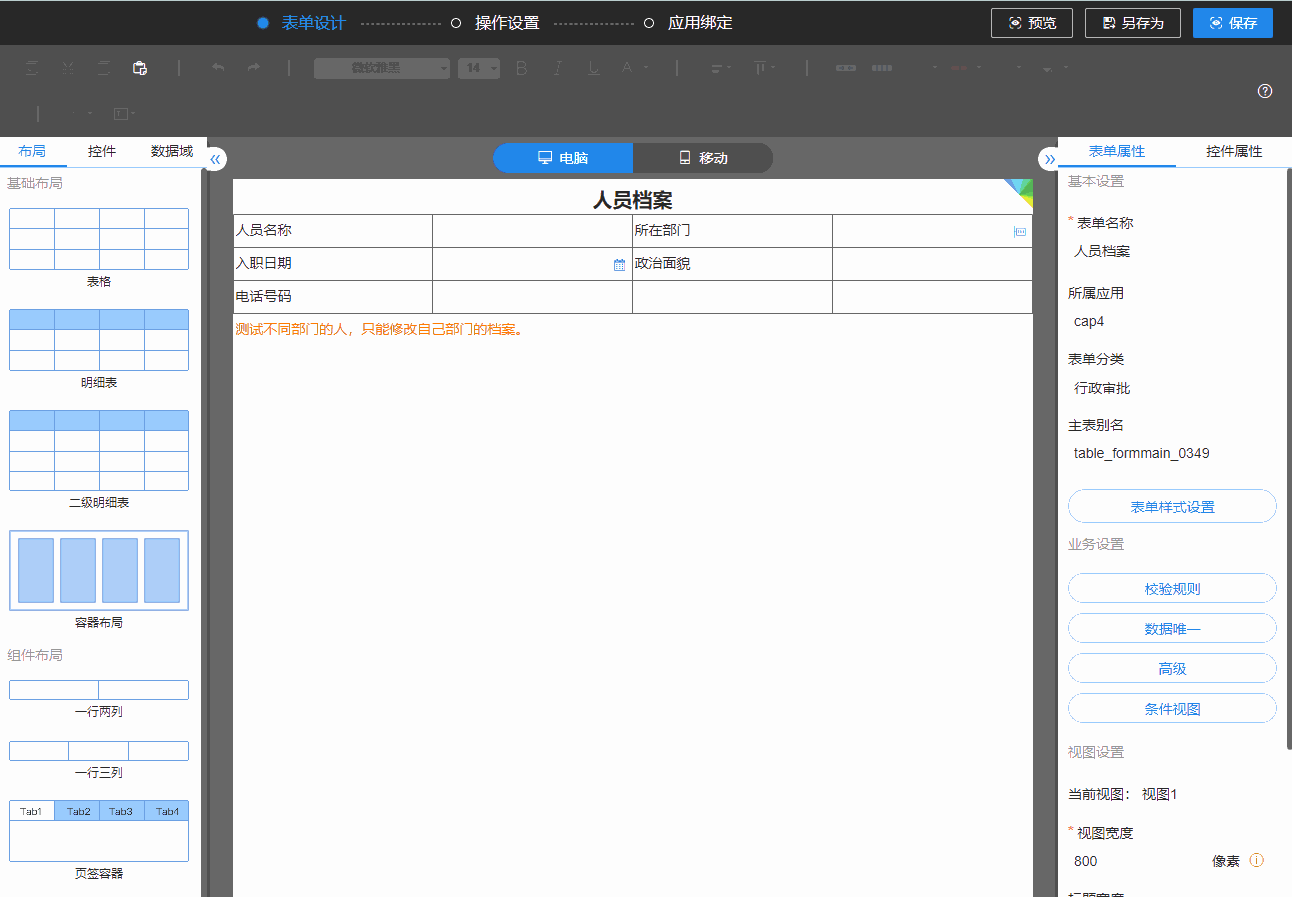Collapse the left panel with double-chevron
Image resolution: width=1292 pixels, height=897 pixels.
tap(215, 159)
